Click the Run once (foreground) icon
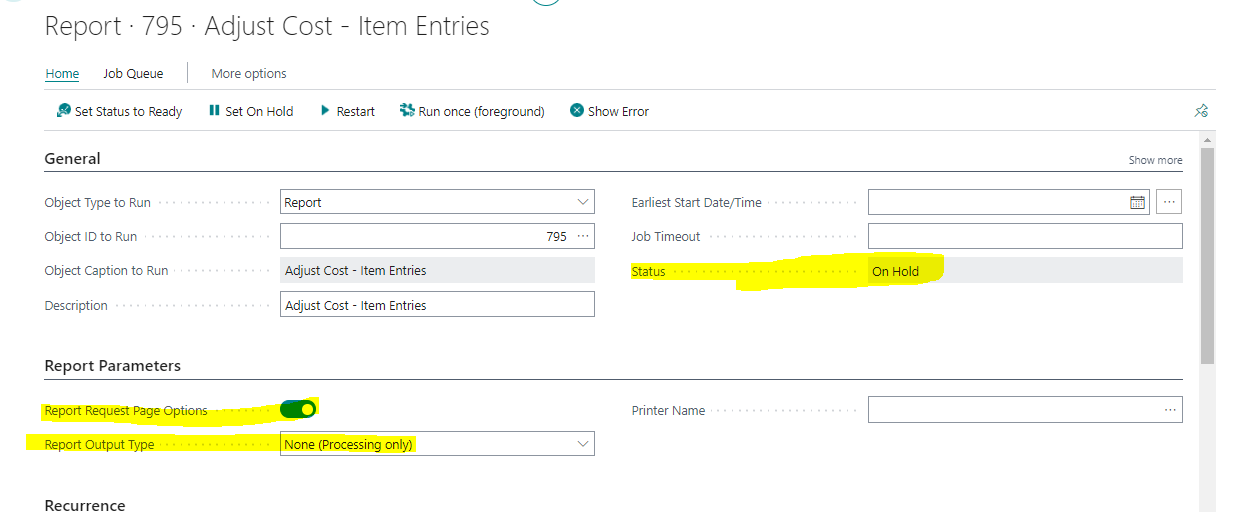 pyautogui.click(x=407, y=111)
